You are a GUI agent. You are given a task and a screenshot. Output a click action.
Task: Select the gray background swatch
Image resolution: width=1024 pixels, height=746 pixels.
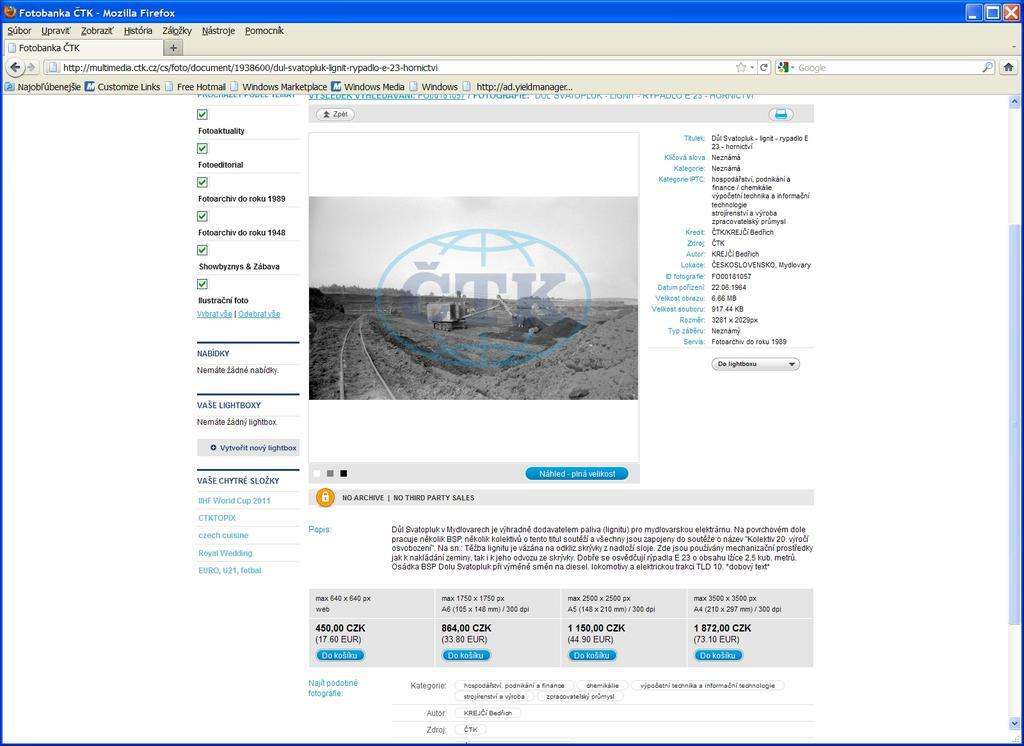[330, 474]
